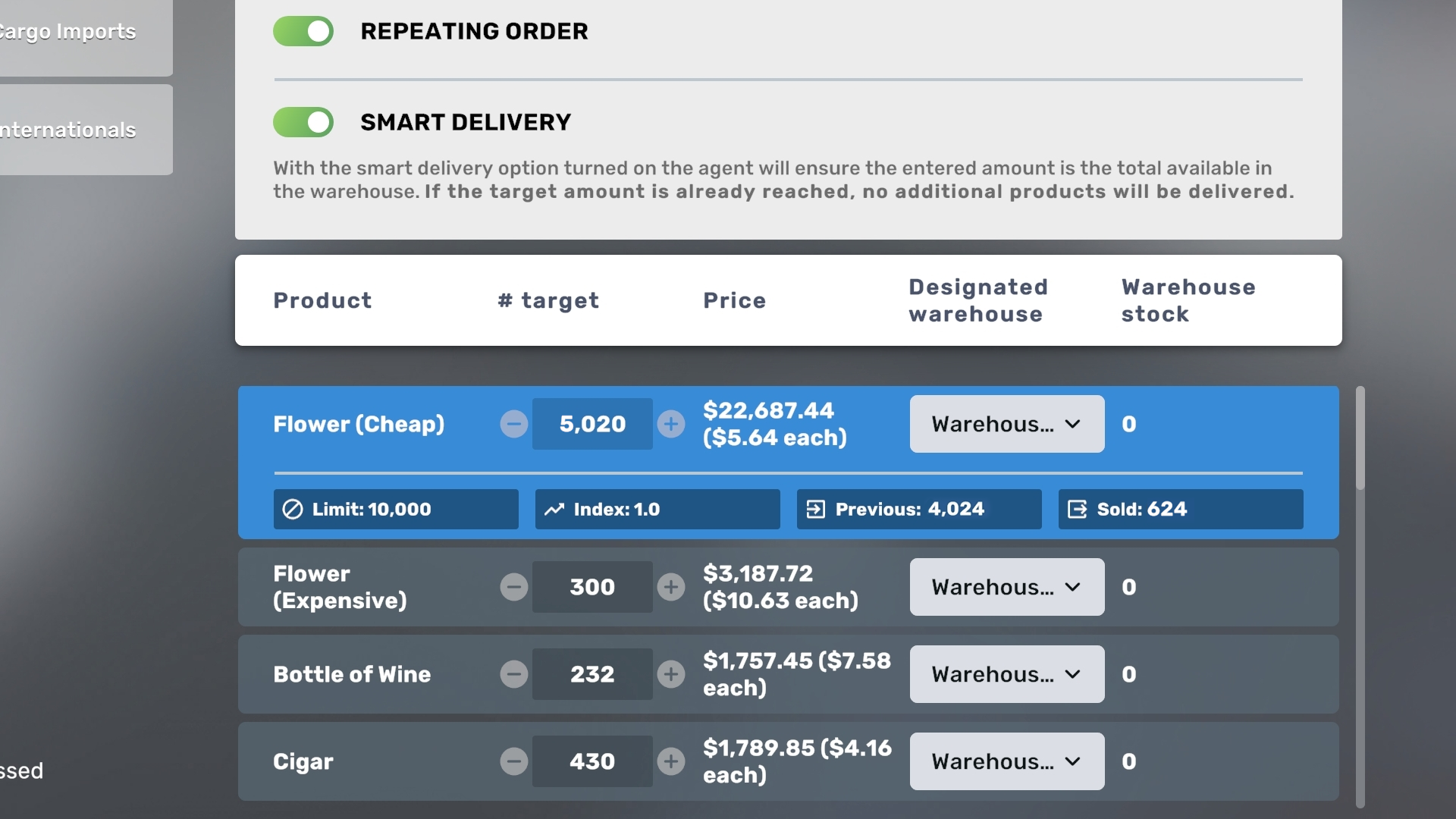Screen dimensions: 1456x819
Task: Increase Flower (Cheap) target with plus icon
Action: tap(671, 424)
